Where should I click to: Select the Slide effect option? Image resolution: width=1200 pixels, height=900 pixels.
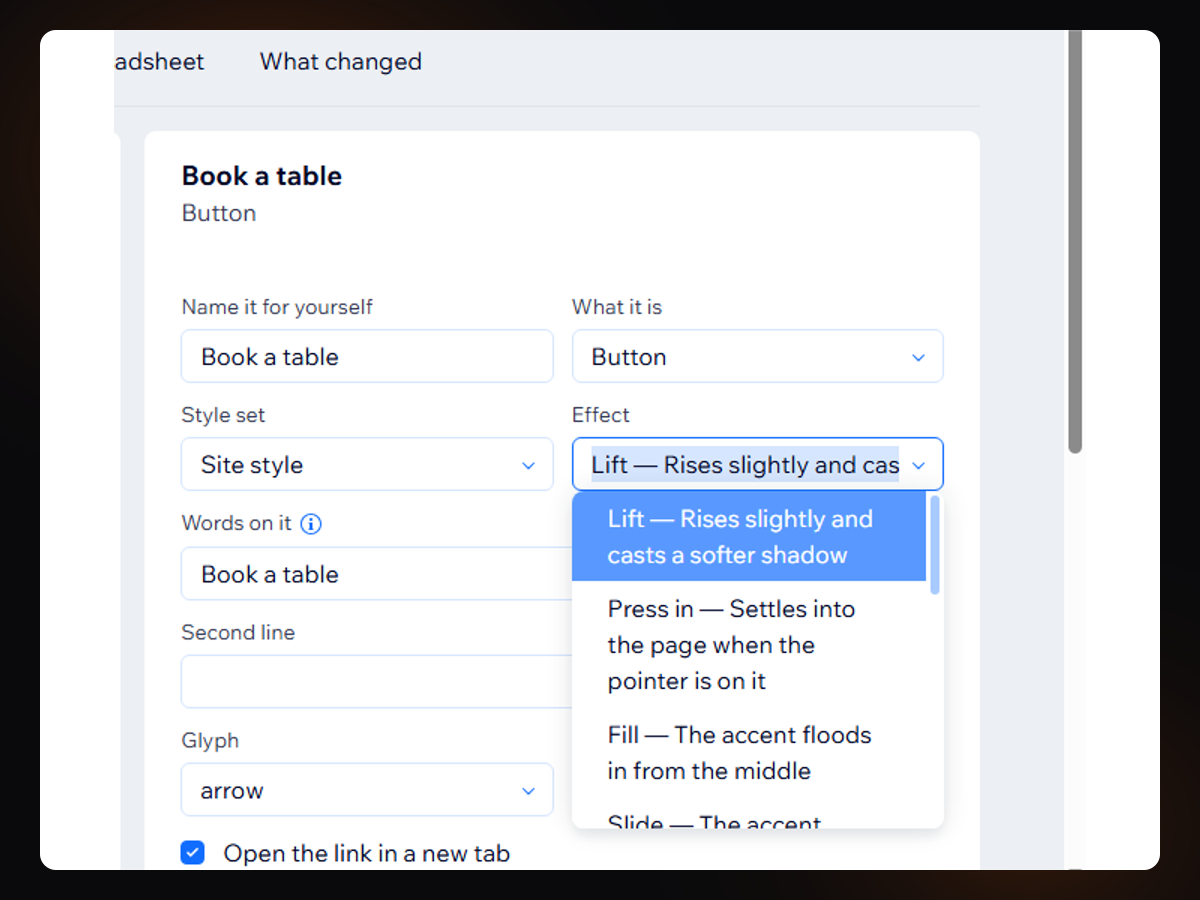(749, 818)
